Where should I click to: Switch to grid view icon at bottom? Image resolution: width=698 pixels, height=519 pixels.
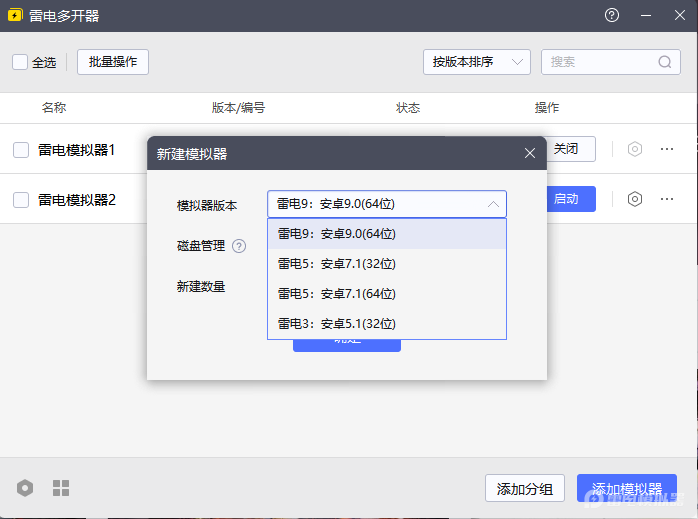point(61,488)
